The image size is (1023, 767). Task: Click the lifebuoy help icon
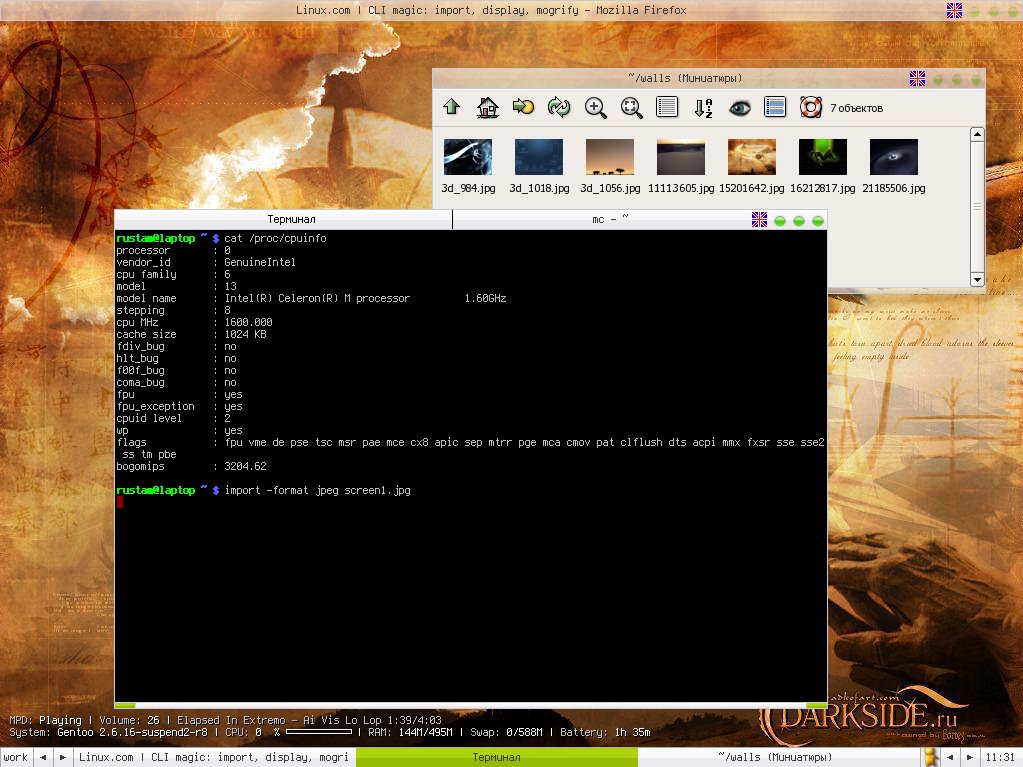(810, 107)
